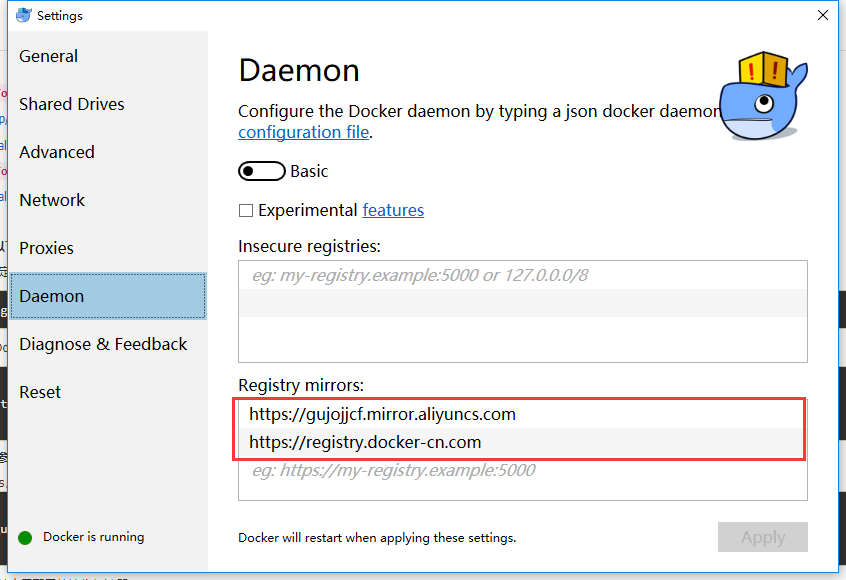Click the empty registry mirror placeholder row
Viewport: 846px width, 580px height.
[523, 470]
